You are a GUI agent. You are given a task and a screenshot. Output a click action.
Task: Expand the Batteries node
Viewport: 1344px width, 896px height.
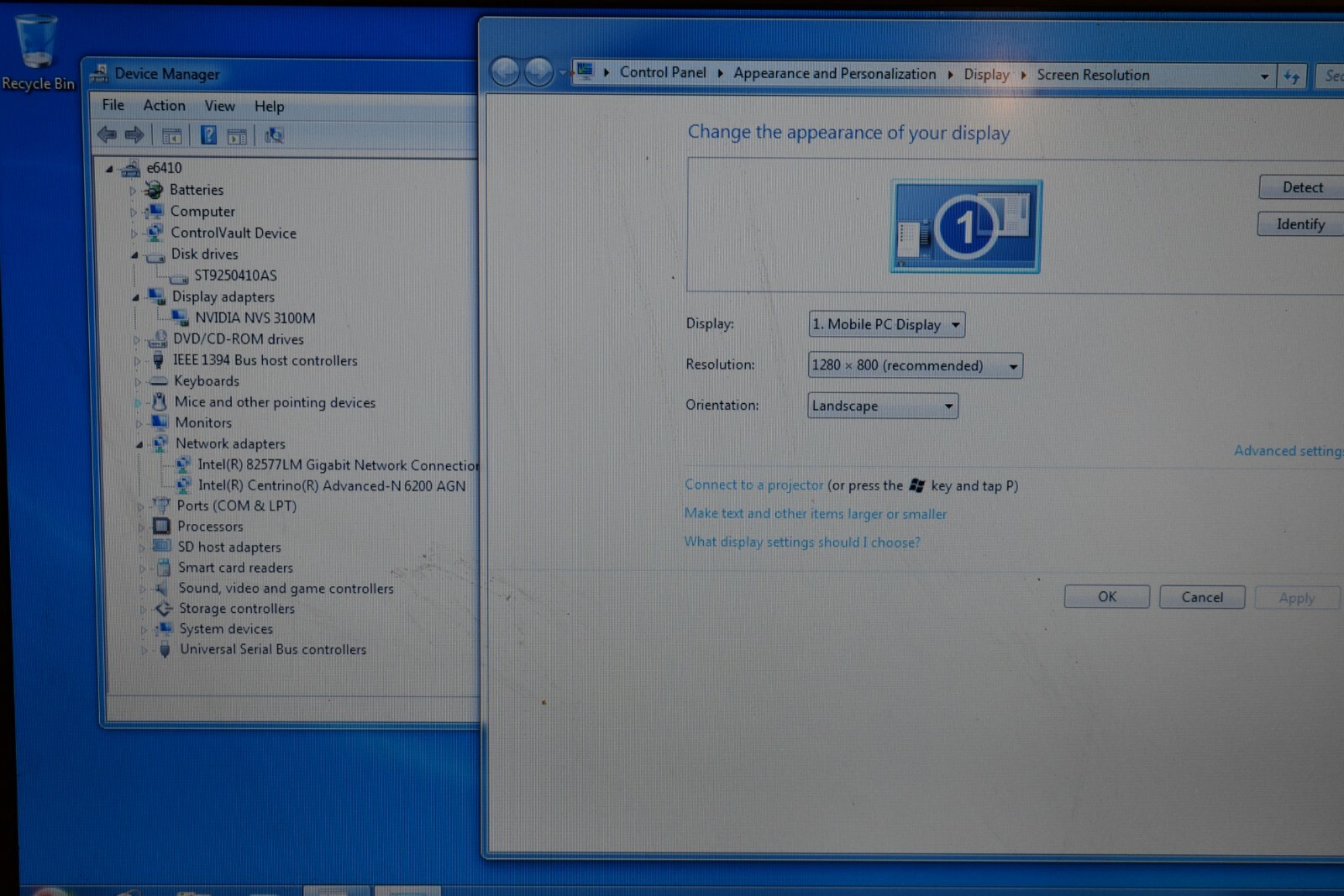pos(133,191)
